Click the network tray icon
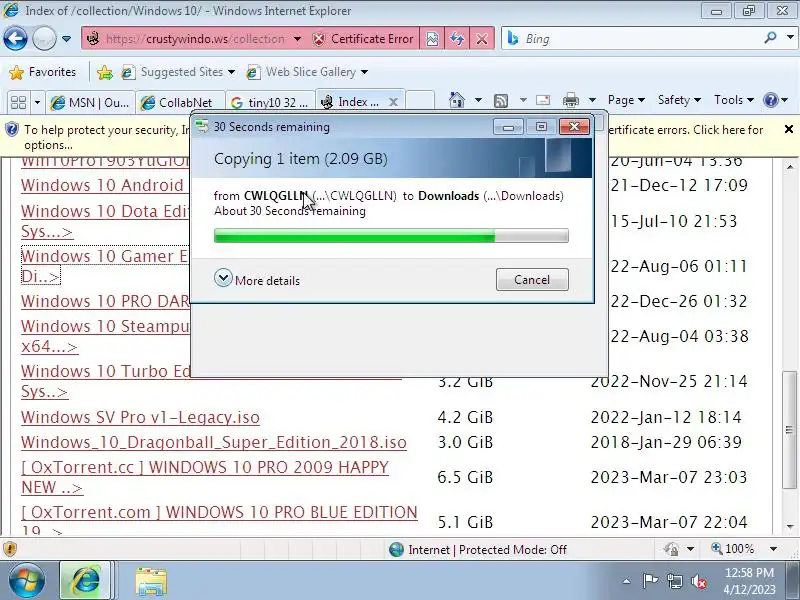The width and height of the screenshot is (800, 600). click(674, 581)
